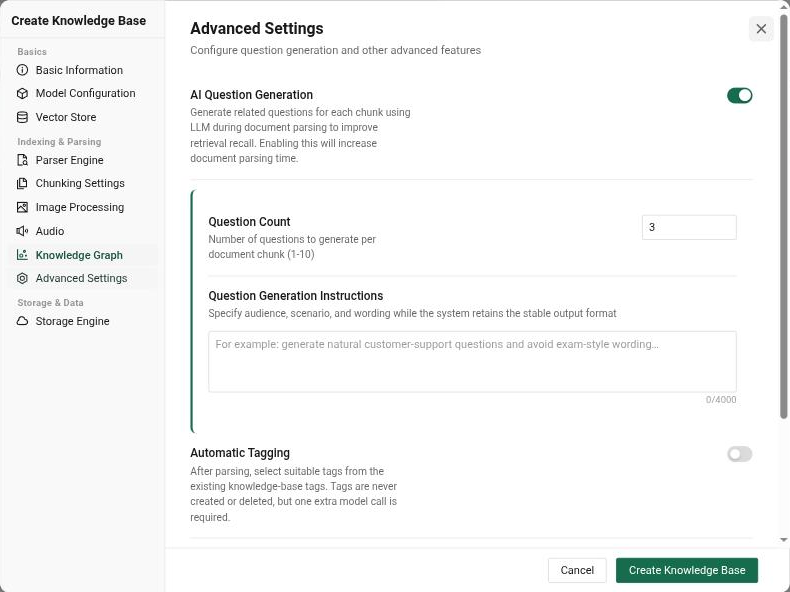Click the Create Knowledge Base button
790x592 pixels.
click(687, 570)
